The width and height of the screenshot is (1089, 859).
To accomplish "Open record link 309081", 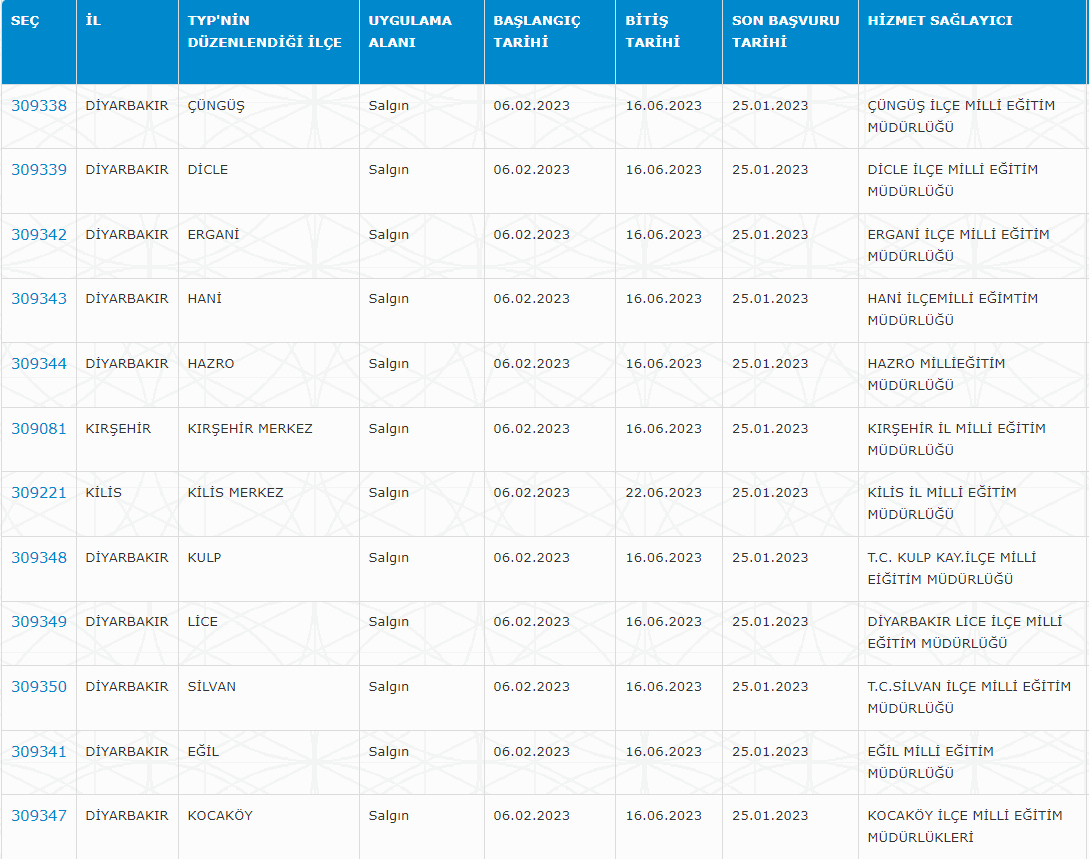I will click(x=39, y=428).
